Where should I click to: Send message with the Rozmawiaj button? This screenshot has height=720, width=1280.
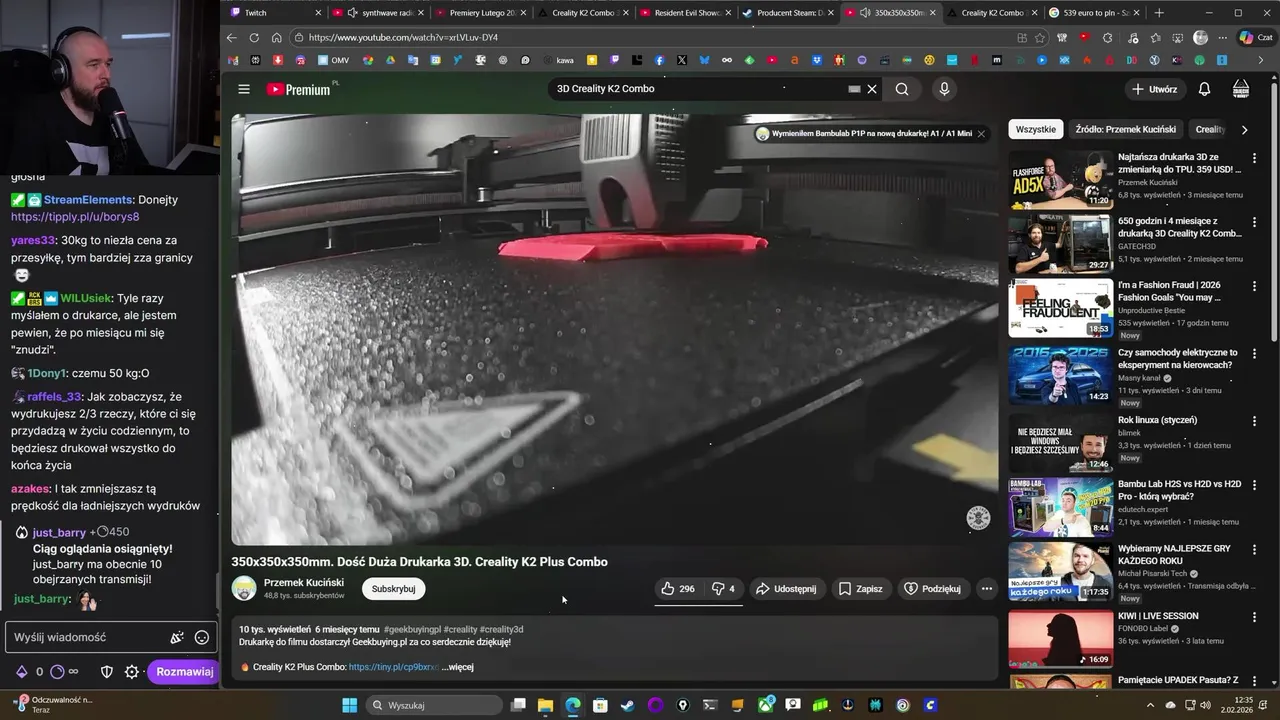point(185,672)
